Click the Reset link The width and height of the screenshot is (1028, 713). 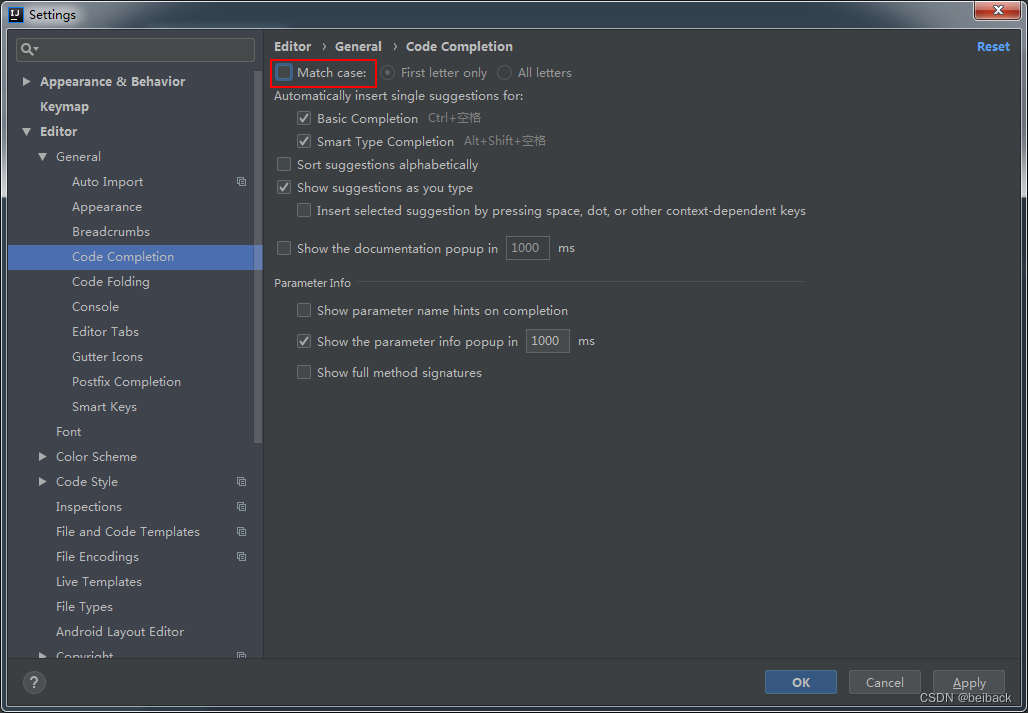point(993,47)
